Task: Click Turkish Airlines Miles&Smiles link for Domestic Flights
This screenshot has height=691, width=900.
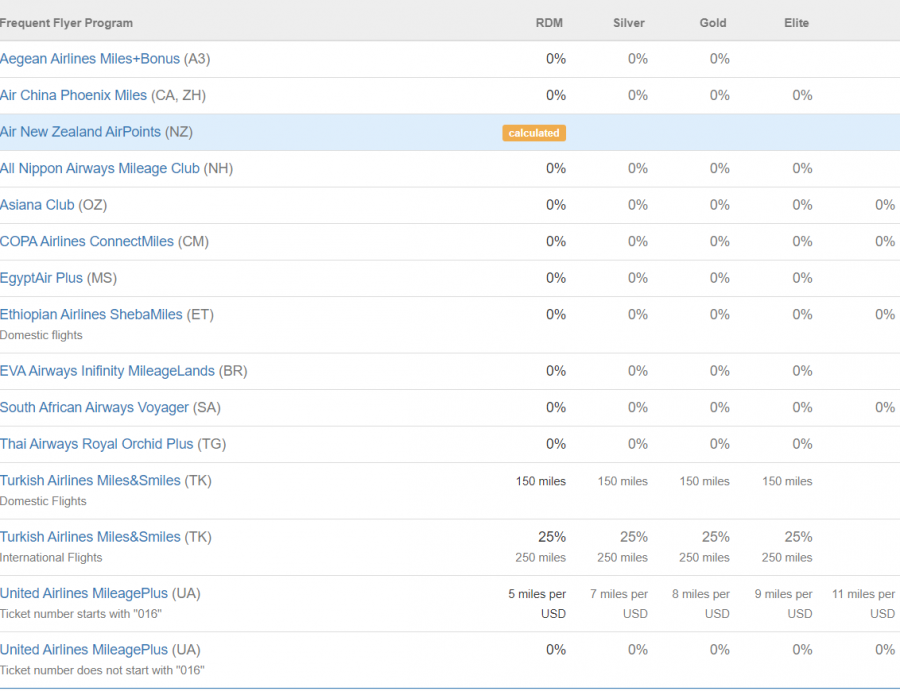Action: [x=90, y=481]
